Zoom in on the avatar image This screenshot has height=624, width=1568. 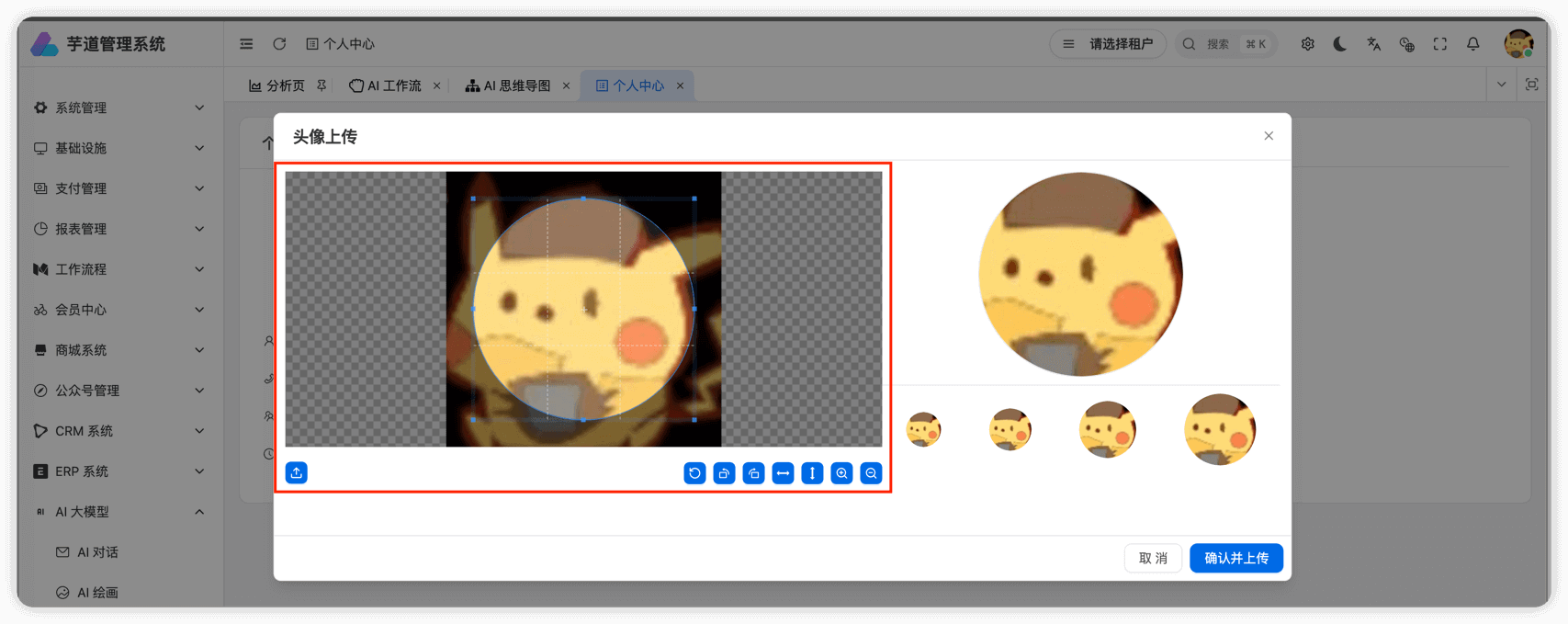point(841,473)
